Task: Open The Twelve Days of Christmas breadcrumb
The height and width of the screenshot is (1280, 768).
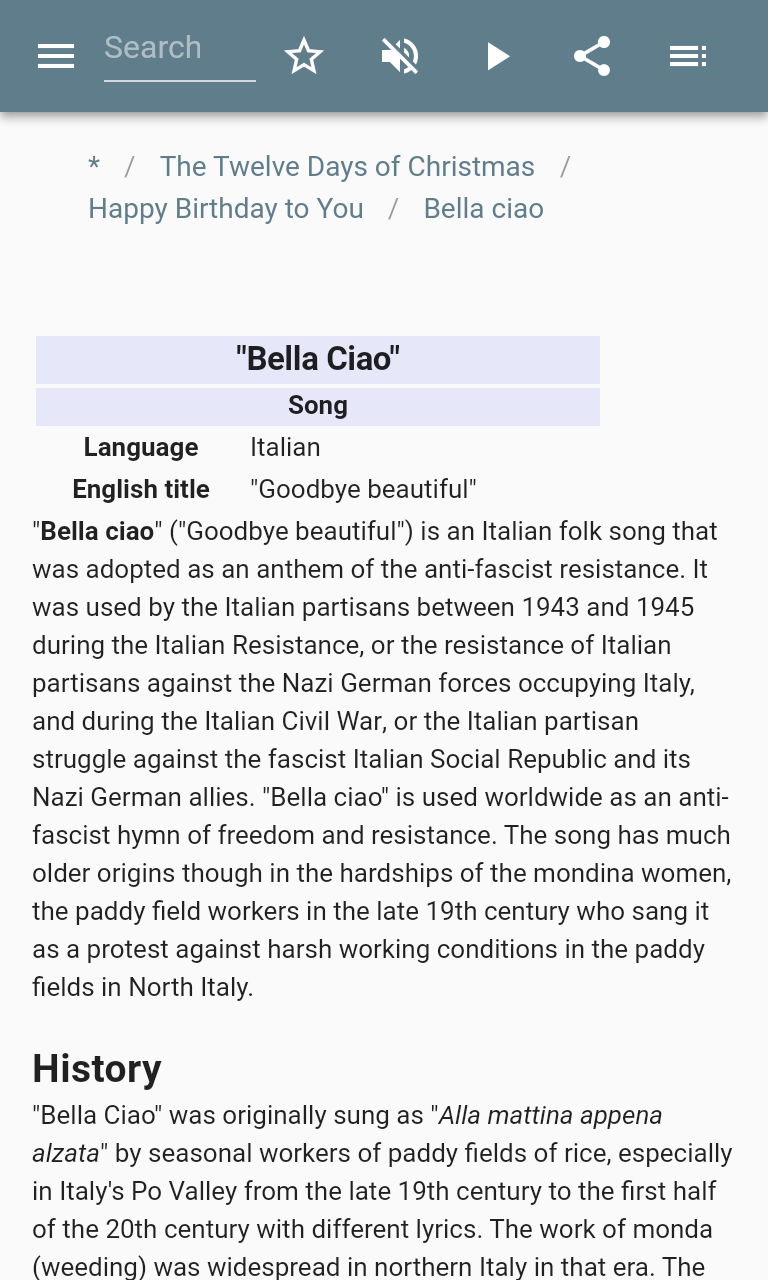Action: (347, 166)
